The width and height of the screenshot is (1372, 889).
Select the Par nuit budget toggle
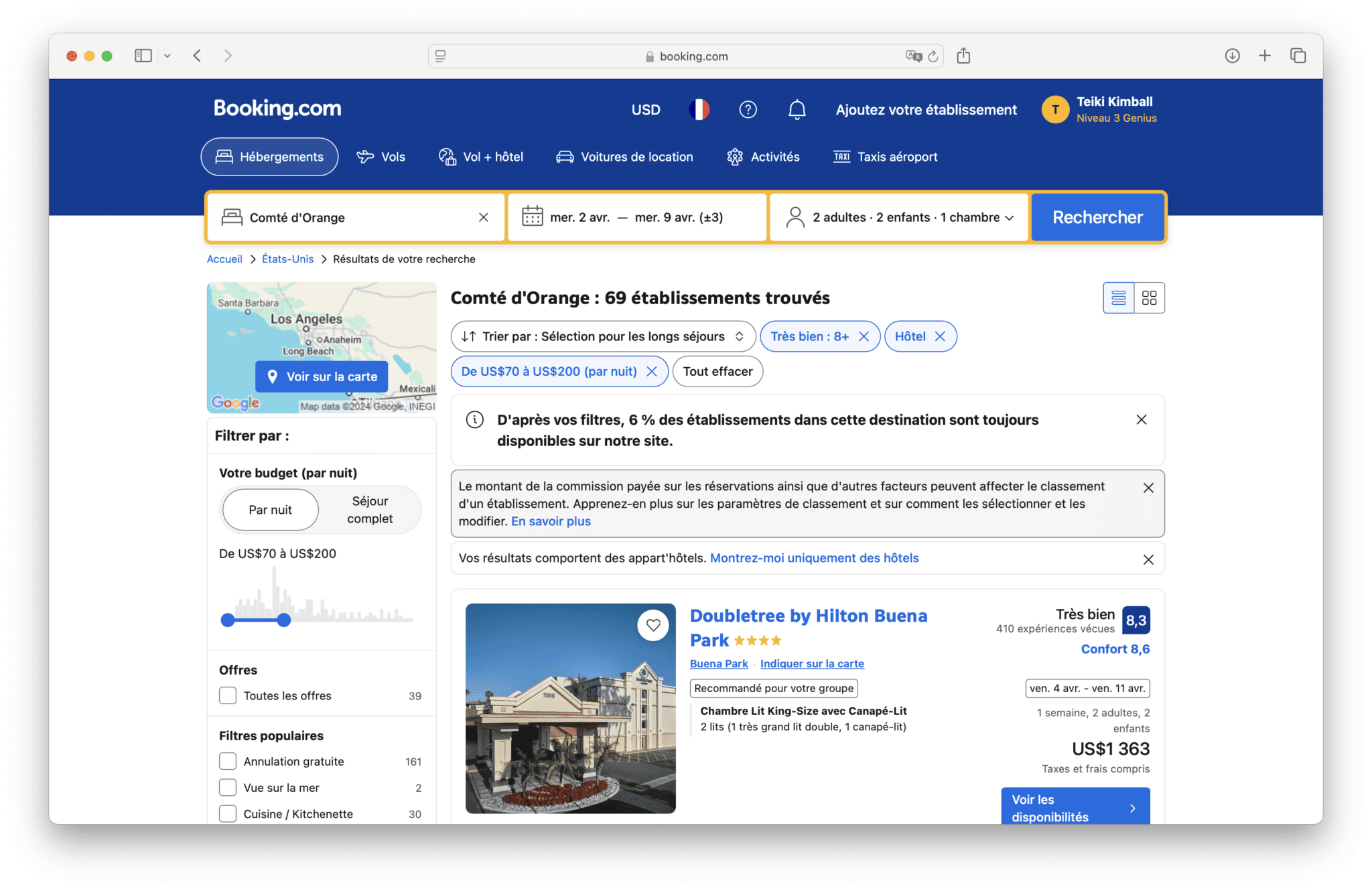click(x=270, y=510)
